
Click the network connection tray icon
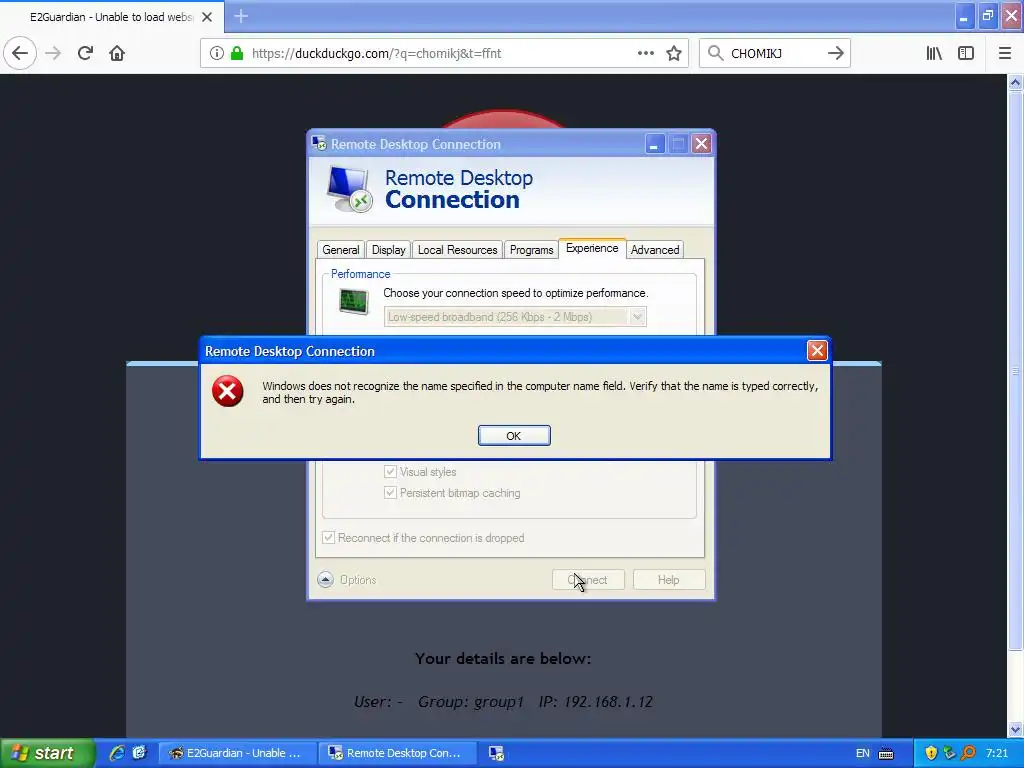tap(950, 753)
